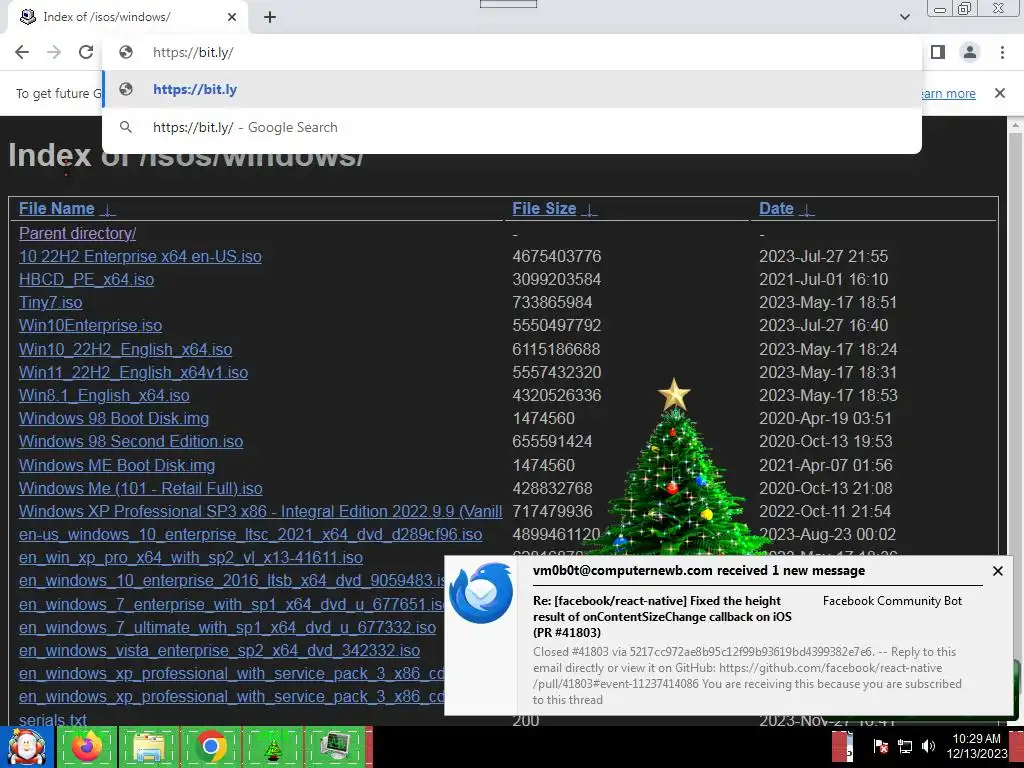1024x768 pixels.
Task: Switch to Chrome on the taskbar
Action: (x=210, y=747)
